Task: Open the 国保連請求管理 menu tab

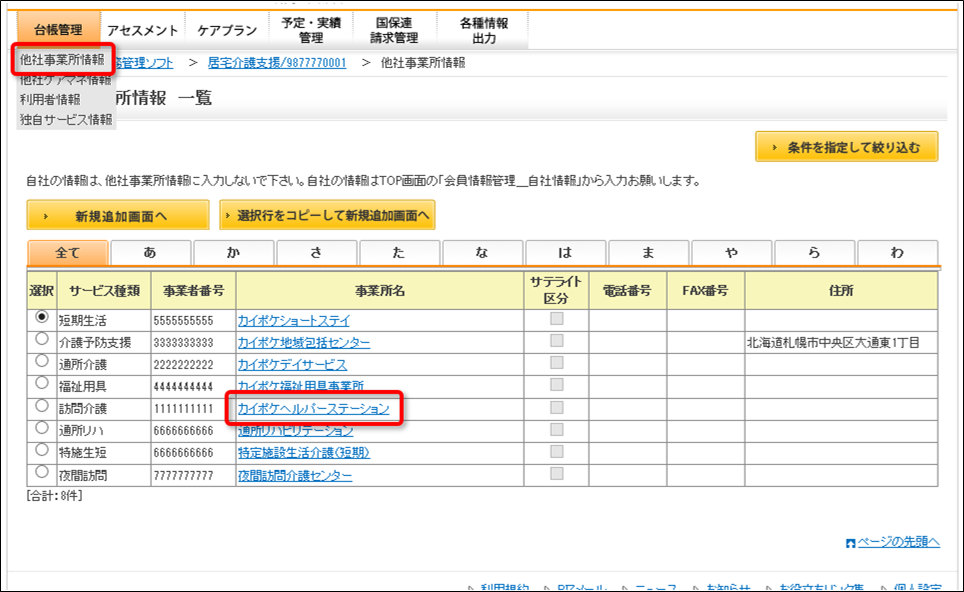Action: click(394, 30)
